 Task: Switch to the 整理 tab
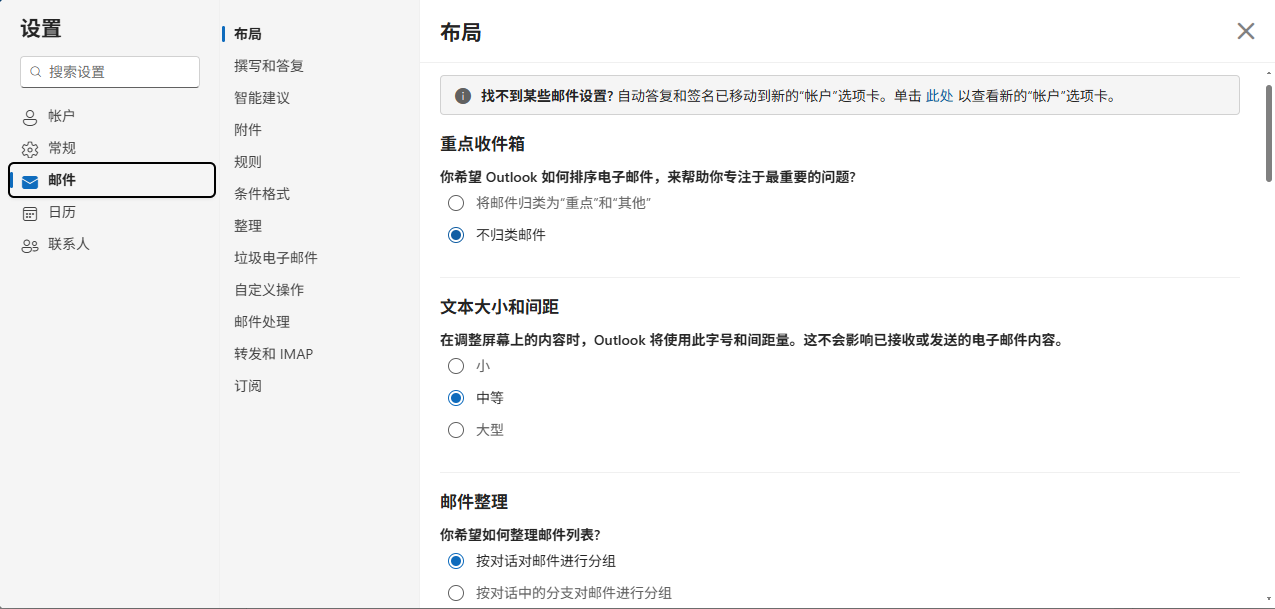click(x=248, y=226)
